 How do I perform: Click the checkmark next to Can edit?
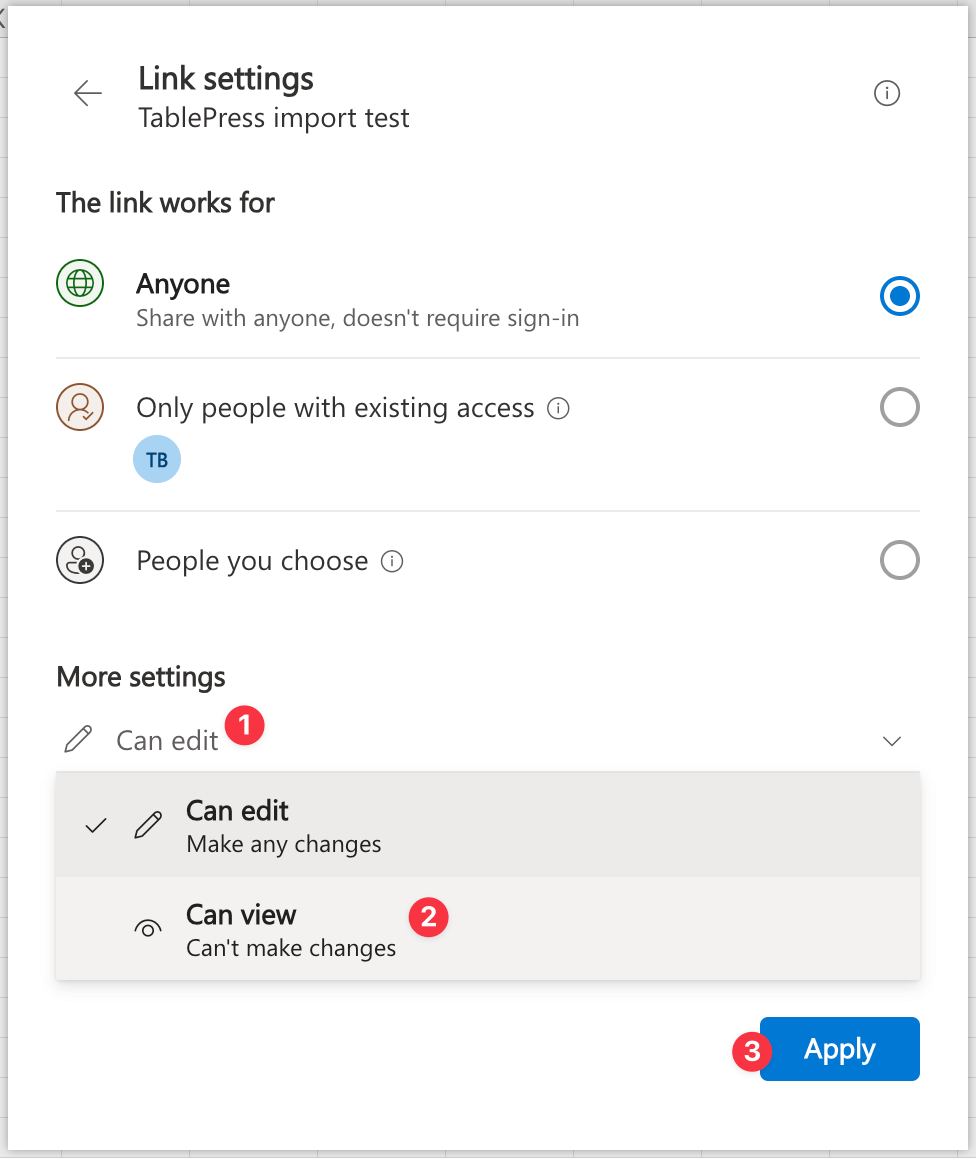95,825
